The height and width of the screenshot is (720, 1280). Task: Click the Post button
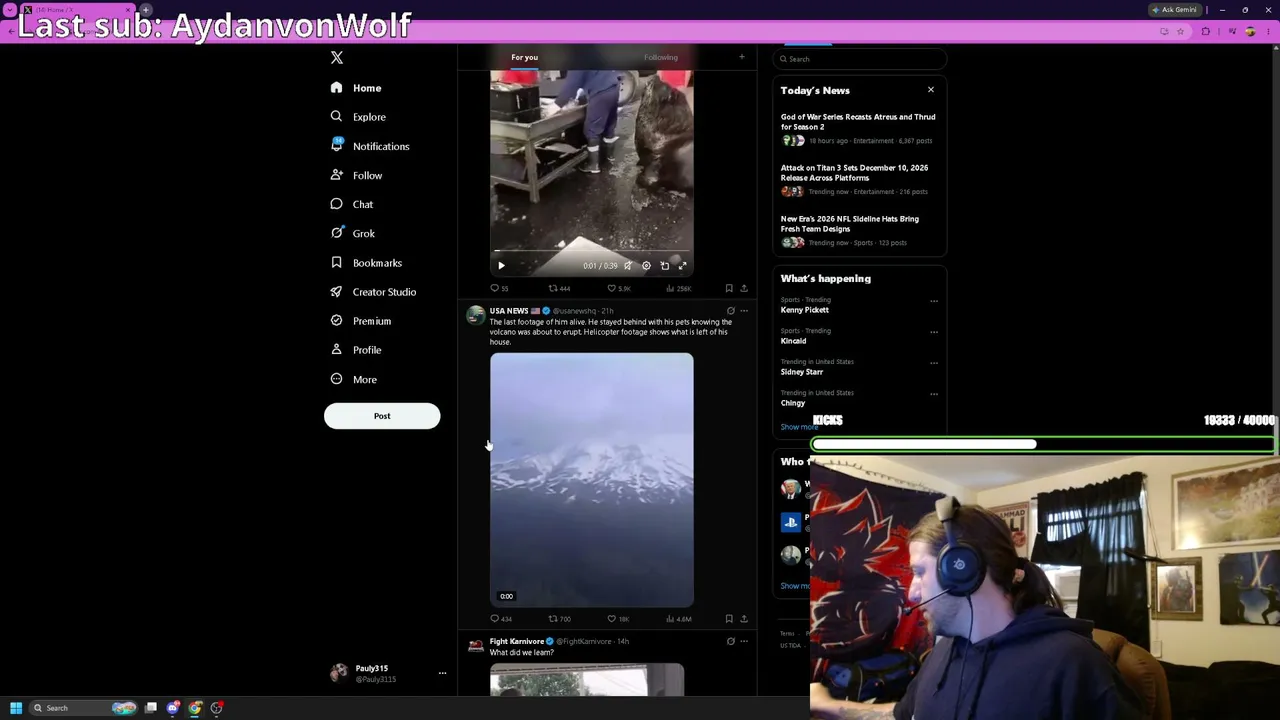tap(382, 416)
